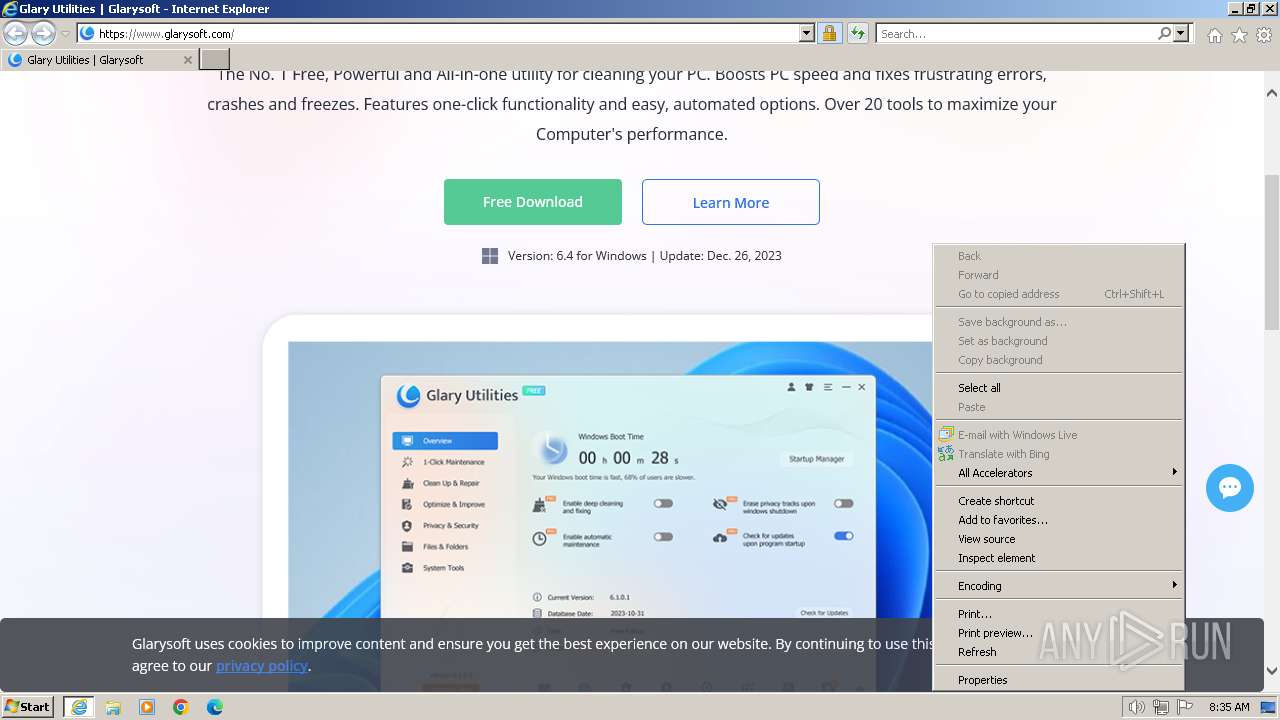The width and height of the screenshot is (1280, 720).
Task: Click the Learn More button
Action: pos(731,202)
